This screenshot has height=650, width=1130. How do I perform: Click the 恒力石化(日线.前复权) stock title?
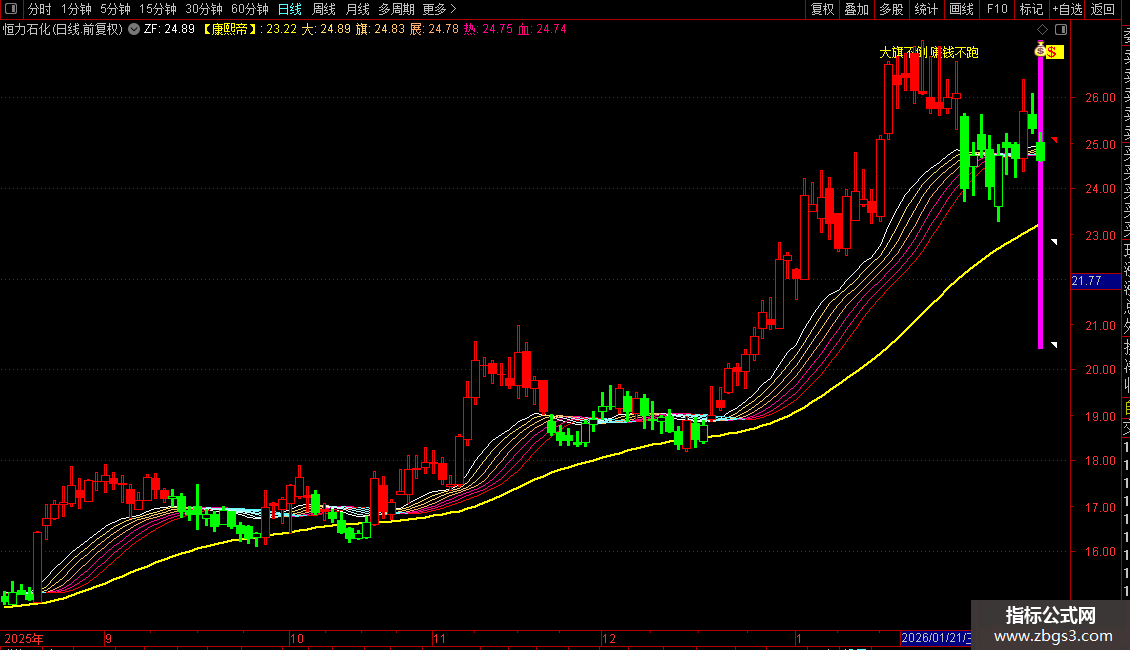[x=63, y=29]
